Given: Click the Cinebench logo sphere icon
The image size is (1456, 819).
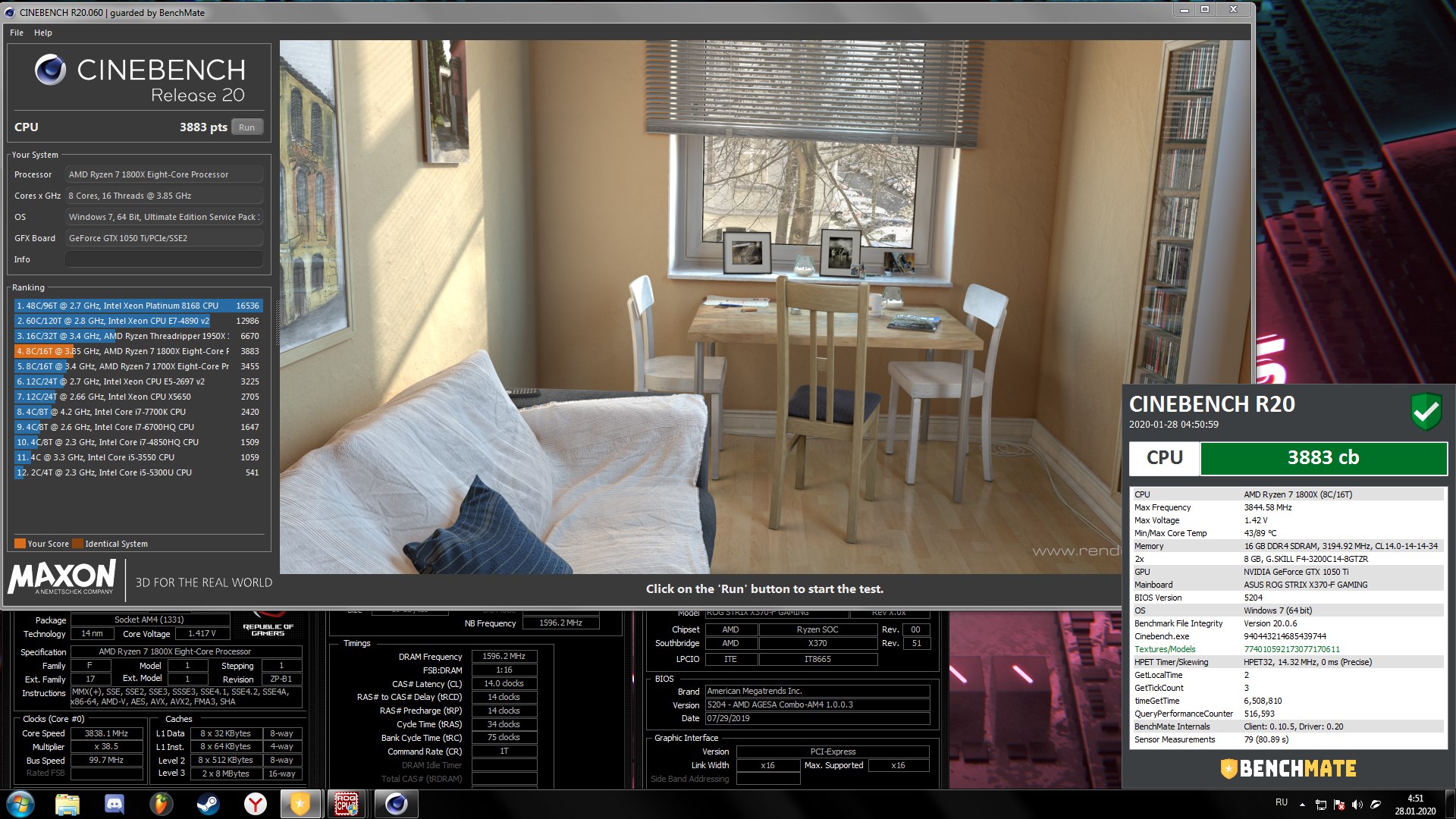Looking at the screenshot, I should click(50, 70).
